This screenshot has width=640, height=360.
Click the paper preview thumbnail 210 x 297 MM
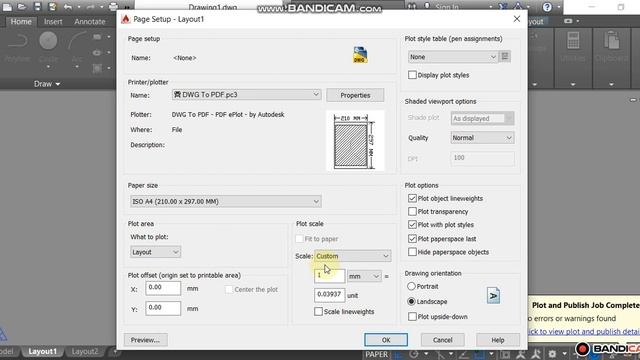[x=355, y=141]
